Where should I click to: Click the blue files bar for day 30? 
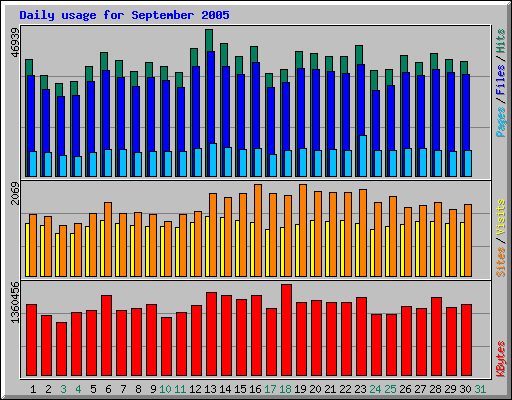click(466, 112)
